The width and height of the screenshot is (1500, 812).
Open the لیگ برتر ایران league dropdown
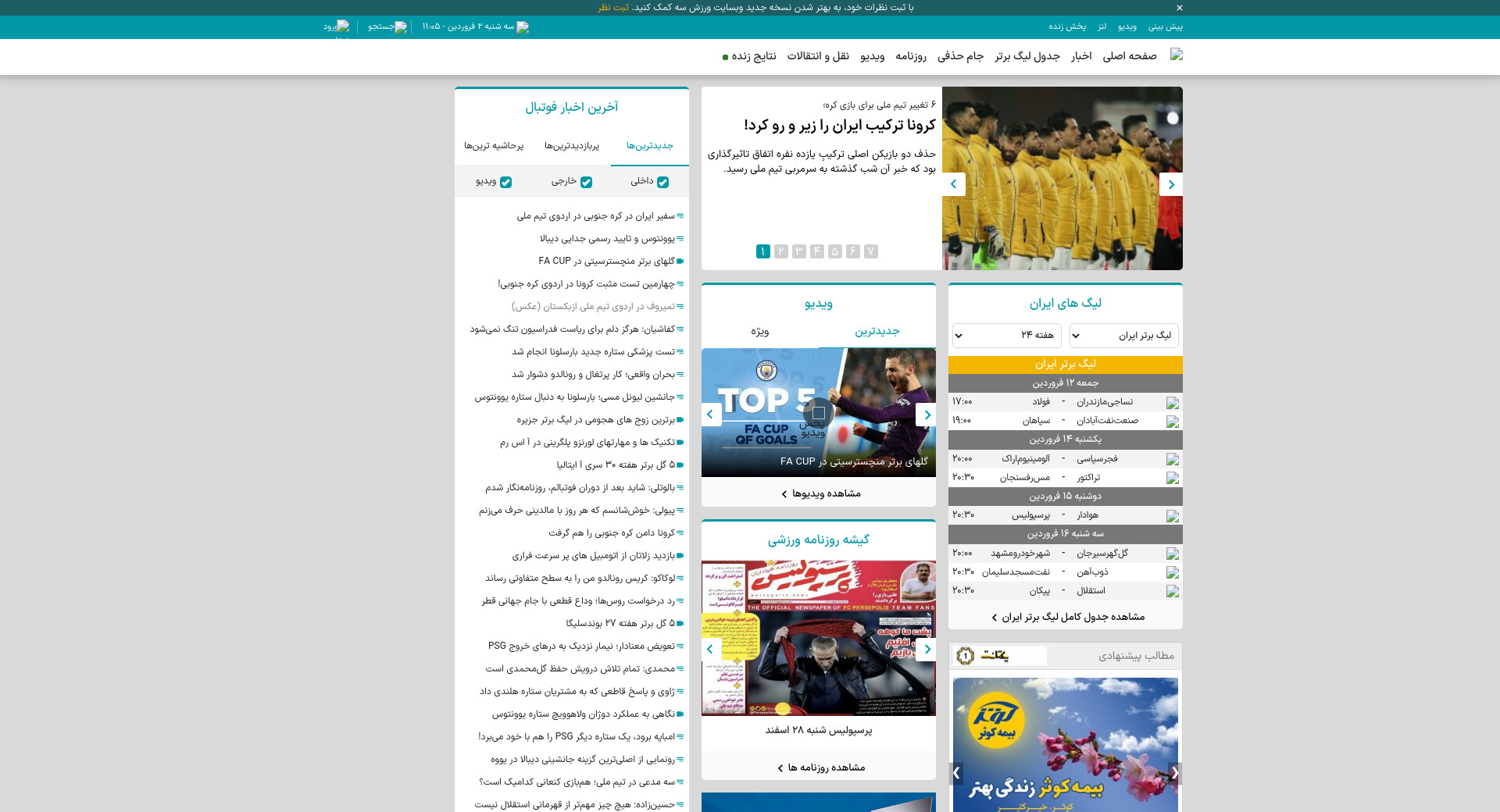1123,336
